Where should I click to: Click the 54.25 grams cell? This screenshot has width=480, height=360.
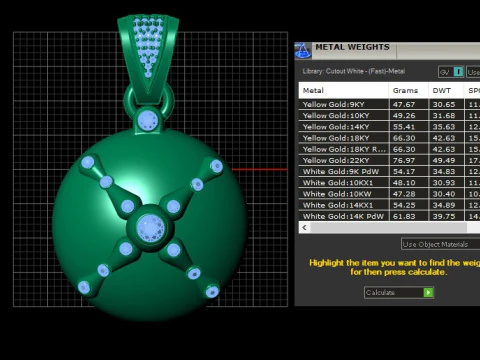click(408, 205)
